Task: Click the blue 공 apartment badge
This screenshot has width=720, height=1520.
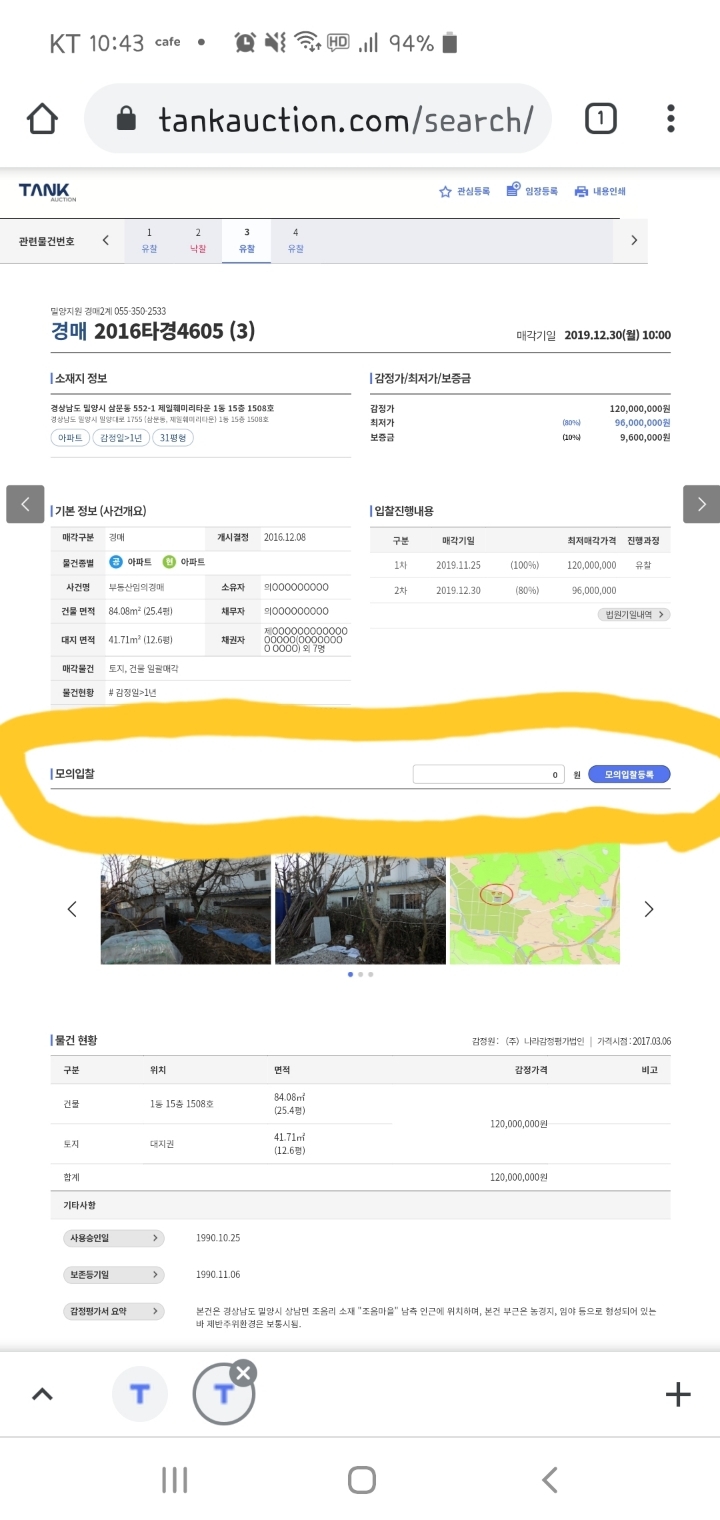Action: pyautogui.click(x=115, y=562)
